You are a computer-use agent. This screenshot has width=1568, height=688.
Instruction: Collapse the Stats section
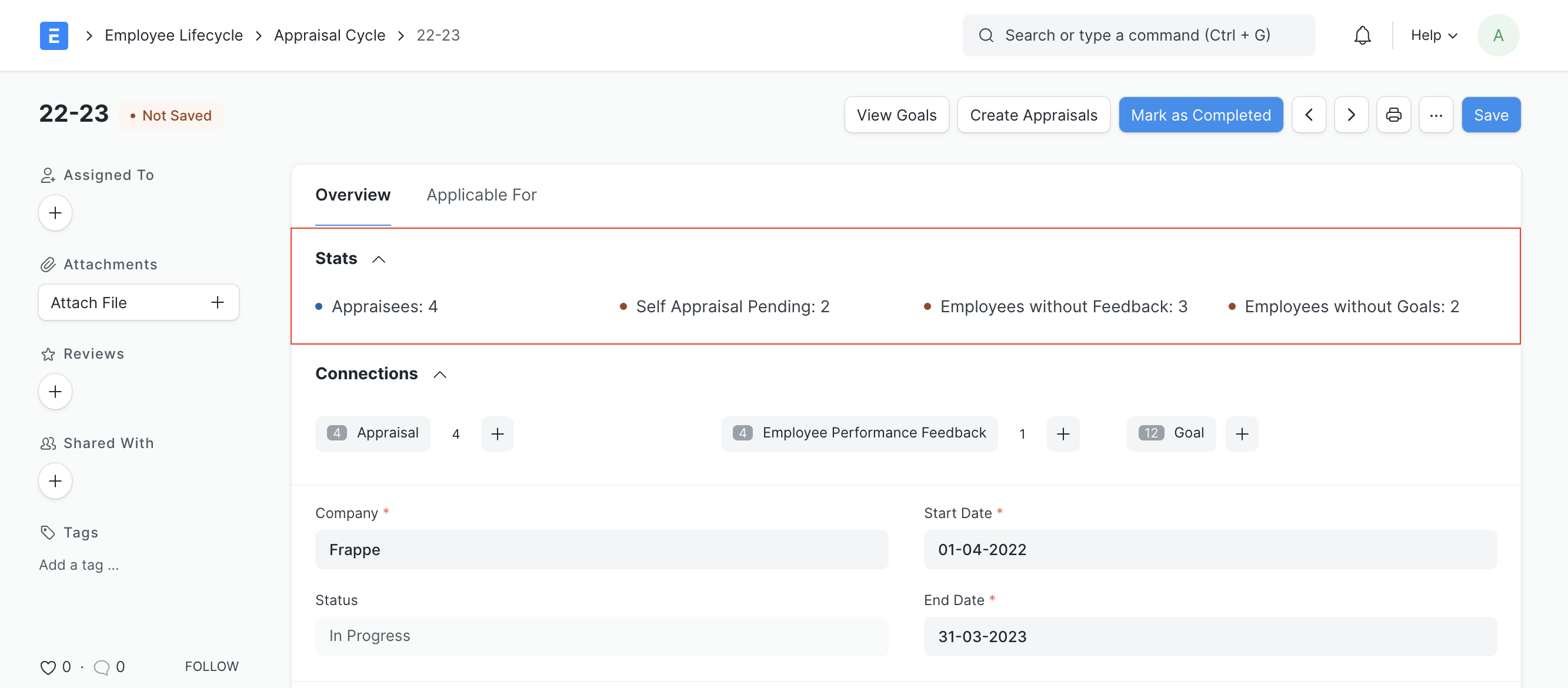coord(379,259)
